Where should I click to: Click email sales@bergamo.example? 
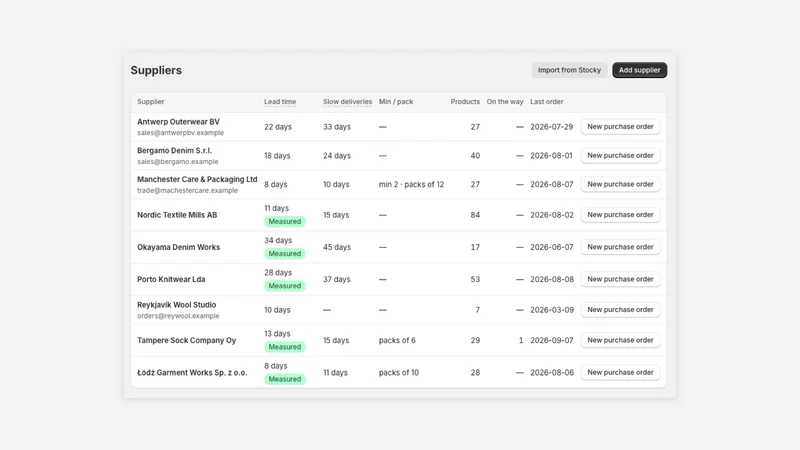point(178,162)
